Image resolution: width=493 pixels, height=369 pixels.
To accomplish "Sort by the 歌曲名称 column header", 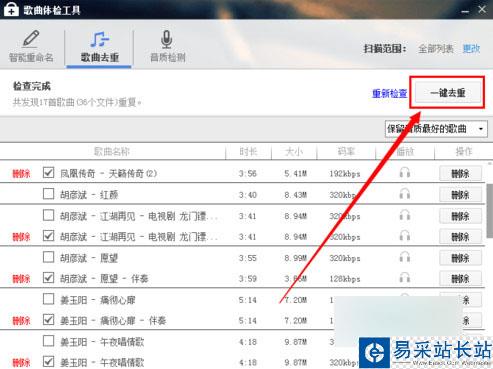I will 112,152.
